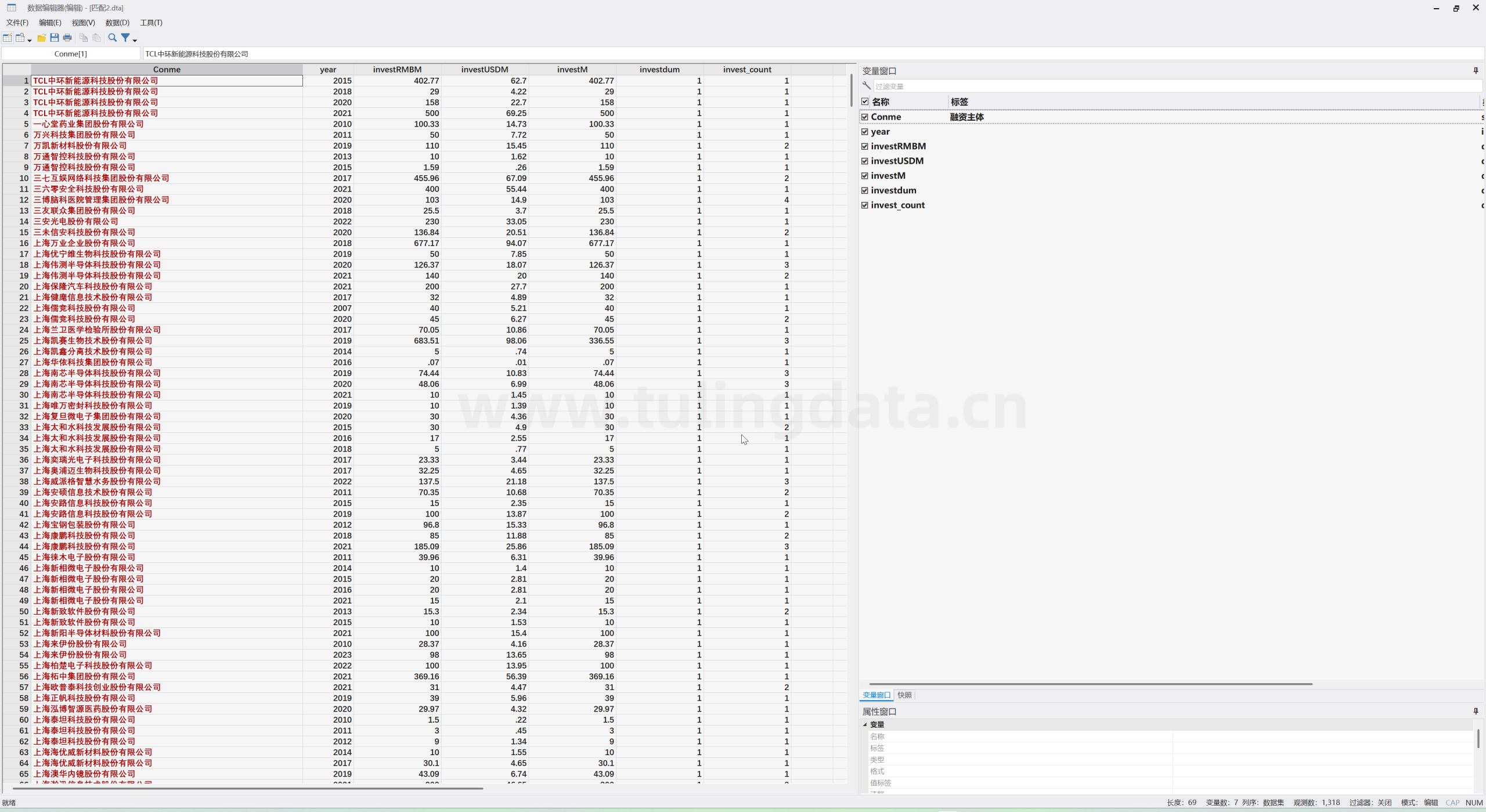Screen dimensions: 1486x812
Task: Uncheck the investdum variable checkbox
Action: click(865, 190)
